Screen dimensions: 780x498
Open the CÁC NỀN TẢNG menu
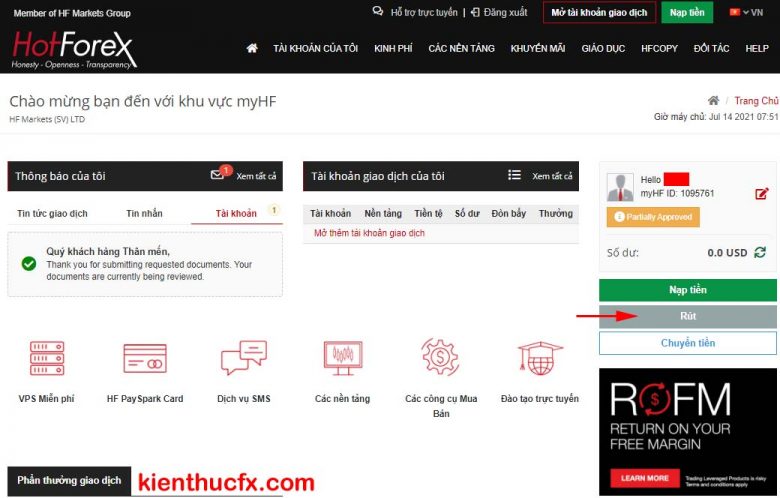[462, 48]
